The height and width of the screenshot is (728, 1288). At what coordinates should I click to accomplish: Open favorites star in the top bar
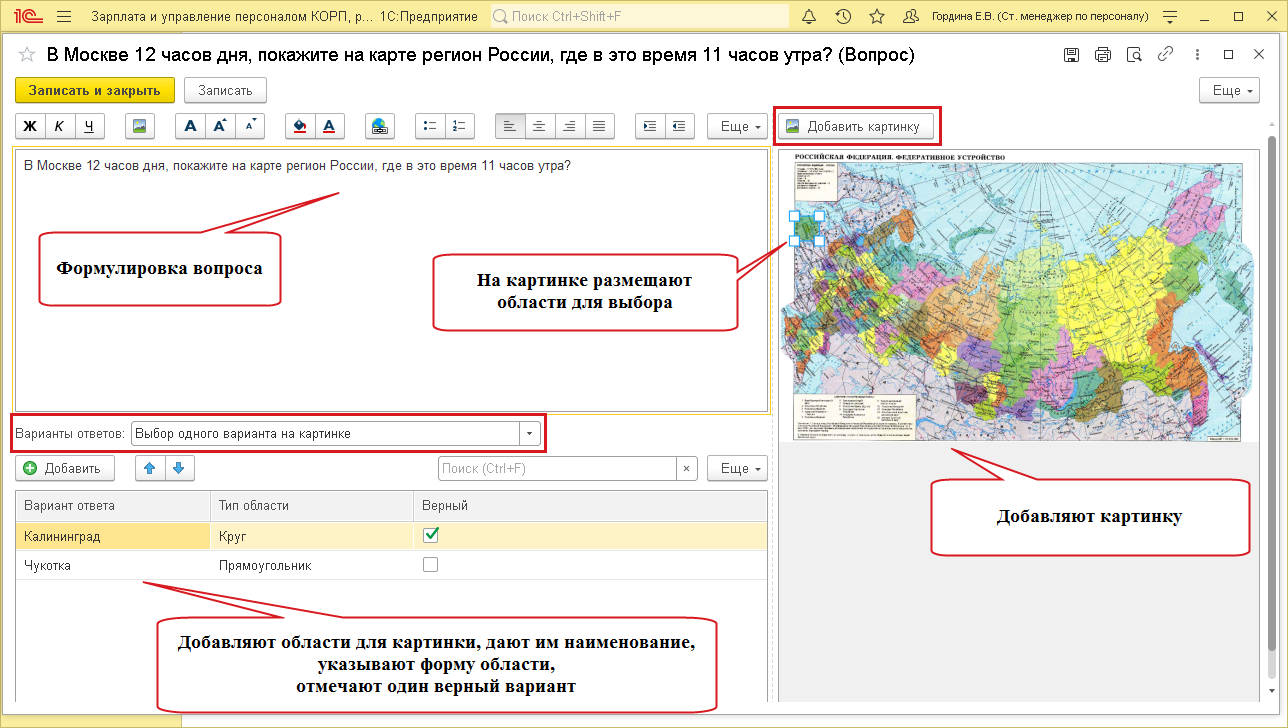877,17
